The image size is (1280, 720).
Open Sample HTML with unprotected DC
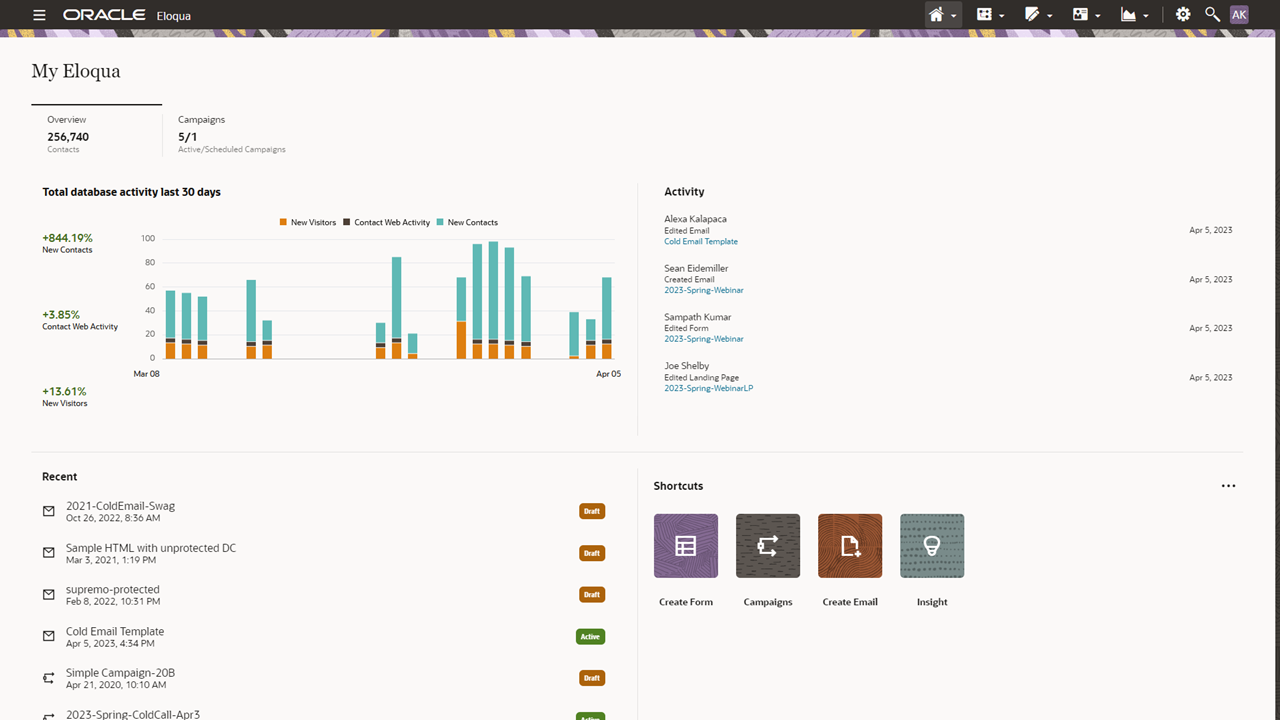[x=151, y=548]
